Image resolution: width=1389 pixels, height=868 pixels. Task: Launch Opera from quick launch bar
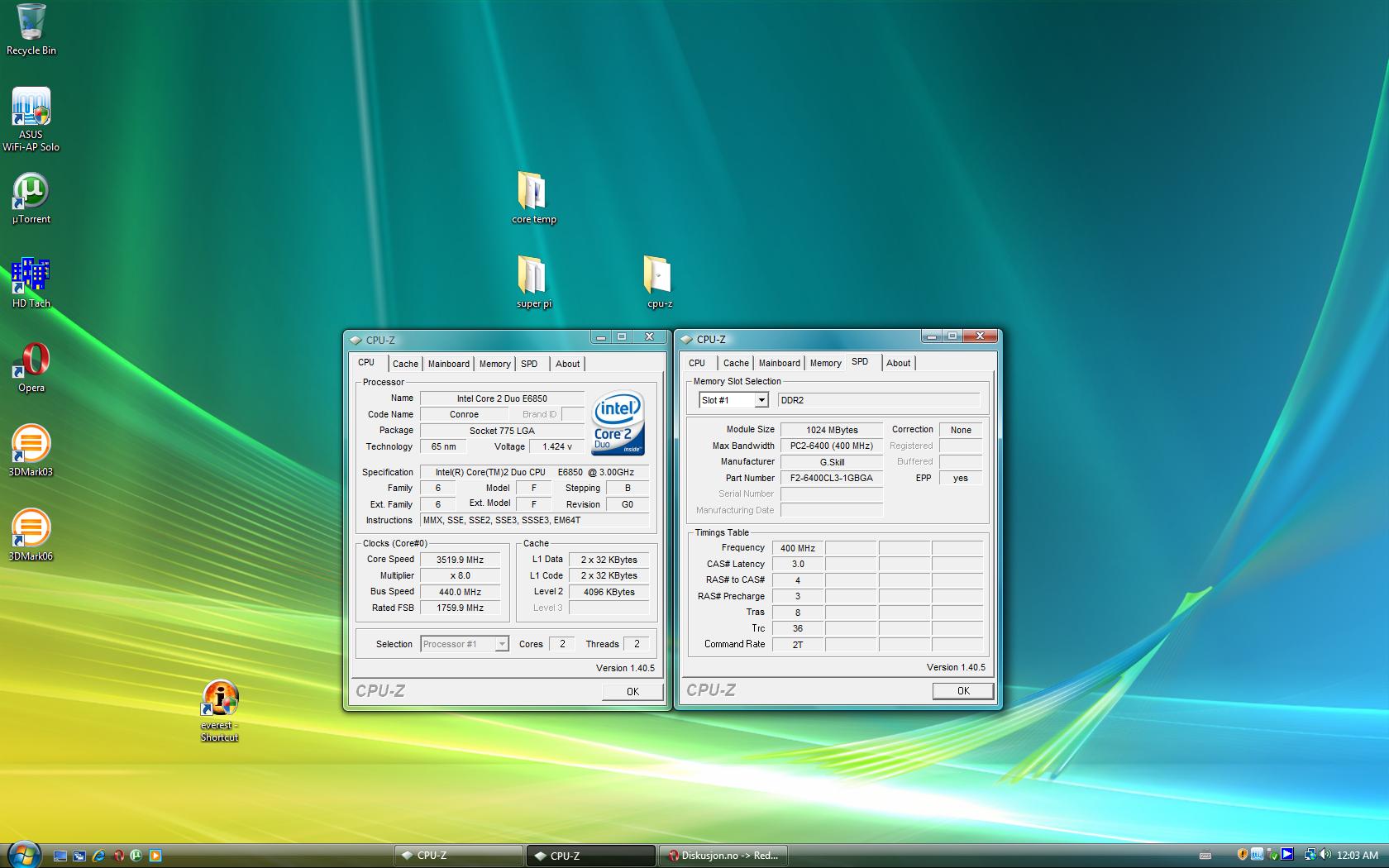[x=119, y=856]
